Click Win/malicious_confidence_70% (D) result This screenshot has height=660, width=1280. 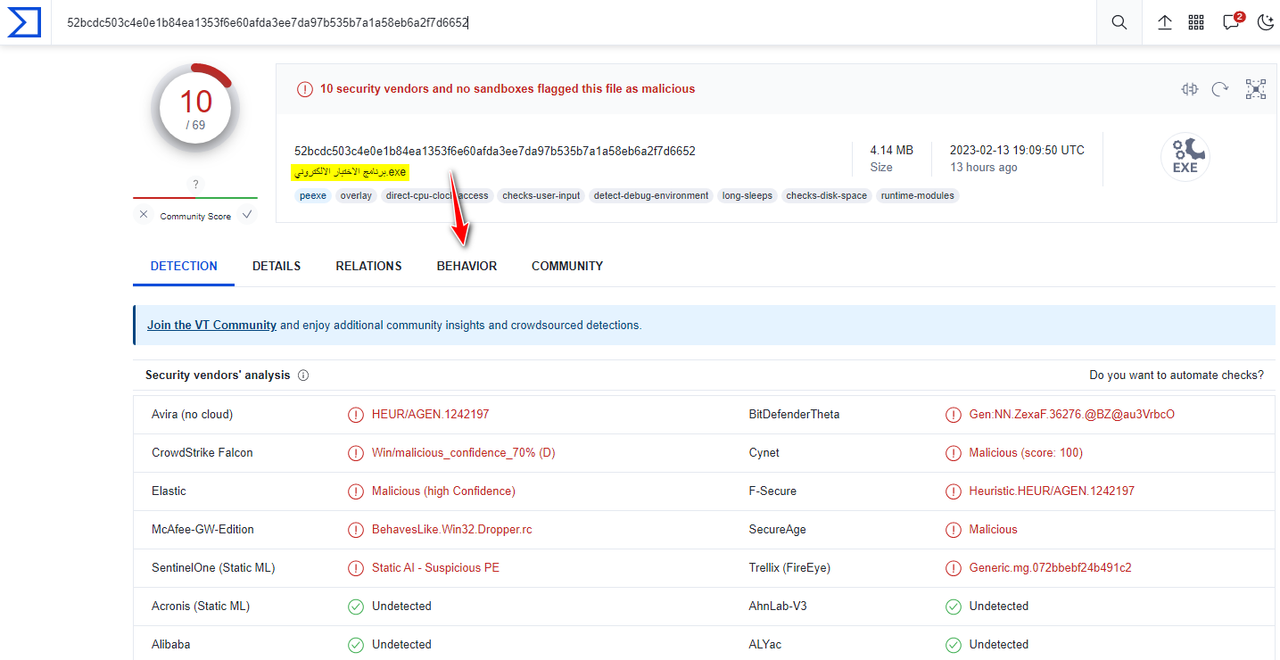coord(463,453)
